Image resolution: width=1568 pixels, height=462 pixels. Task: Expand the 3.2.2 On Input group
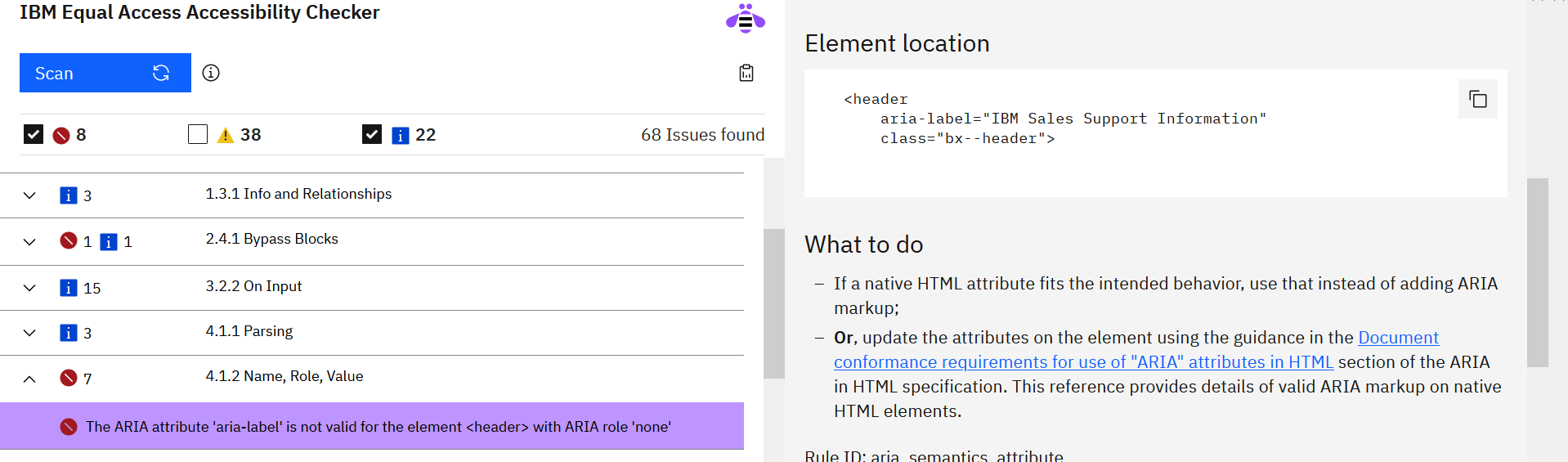coord(29,288)
